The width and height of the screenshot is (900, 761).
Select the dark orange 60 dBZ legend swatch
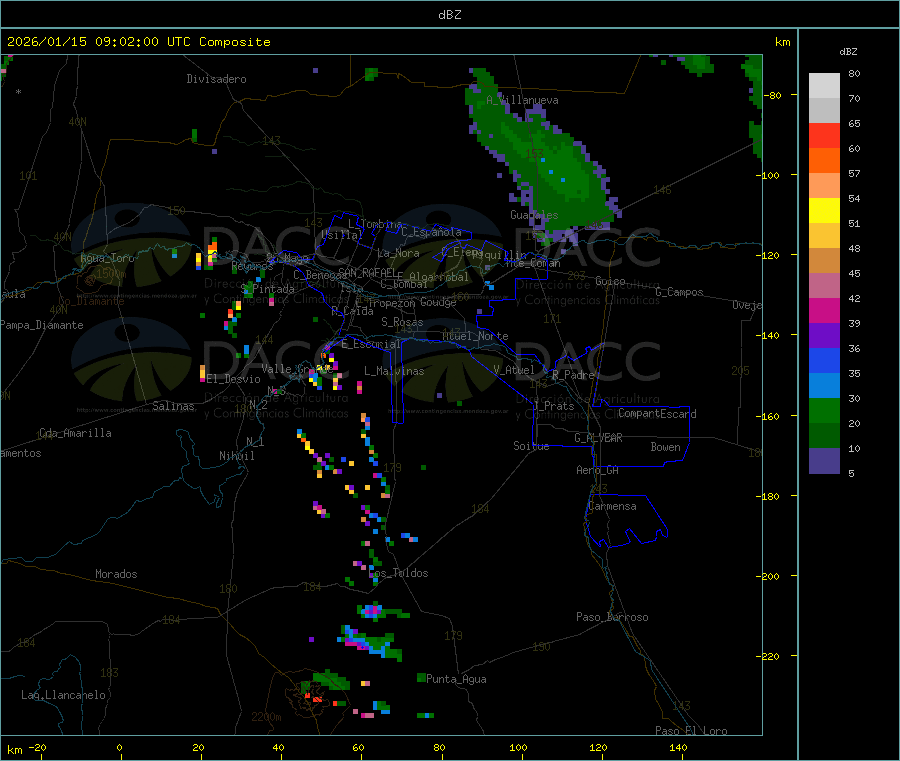824,161
